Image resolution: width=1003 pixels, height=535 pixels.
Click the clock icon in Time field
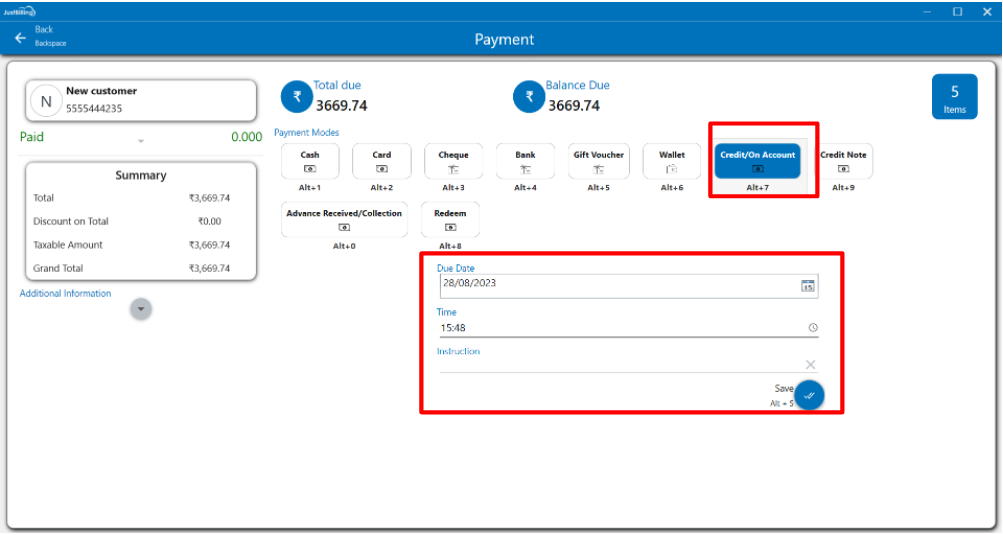(812, 328)
